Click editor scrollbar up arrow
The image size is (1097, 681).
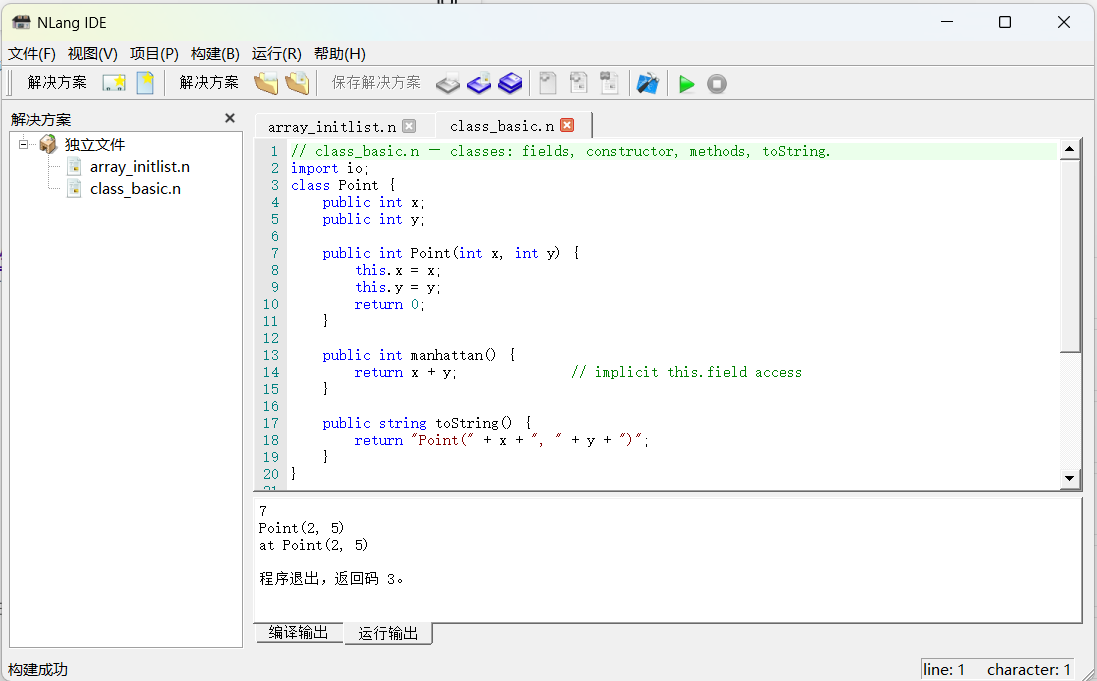pos(1069,148)
